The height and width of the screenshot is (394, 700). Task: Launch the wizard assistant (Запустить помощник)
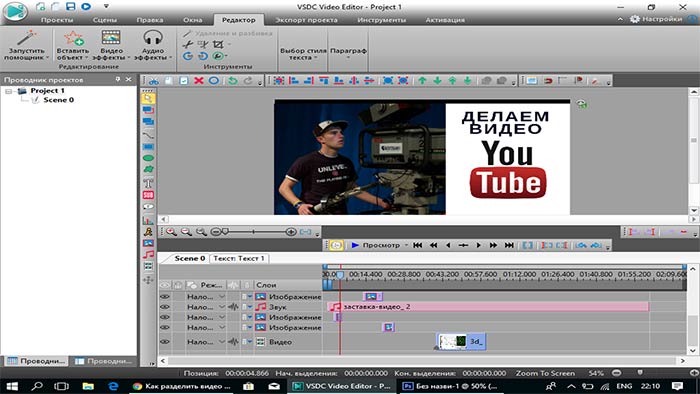click(26, 46)
